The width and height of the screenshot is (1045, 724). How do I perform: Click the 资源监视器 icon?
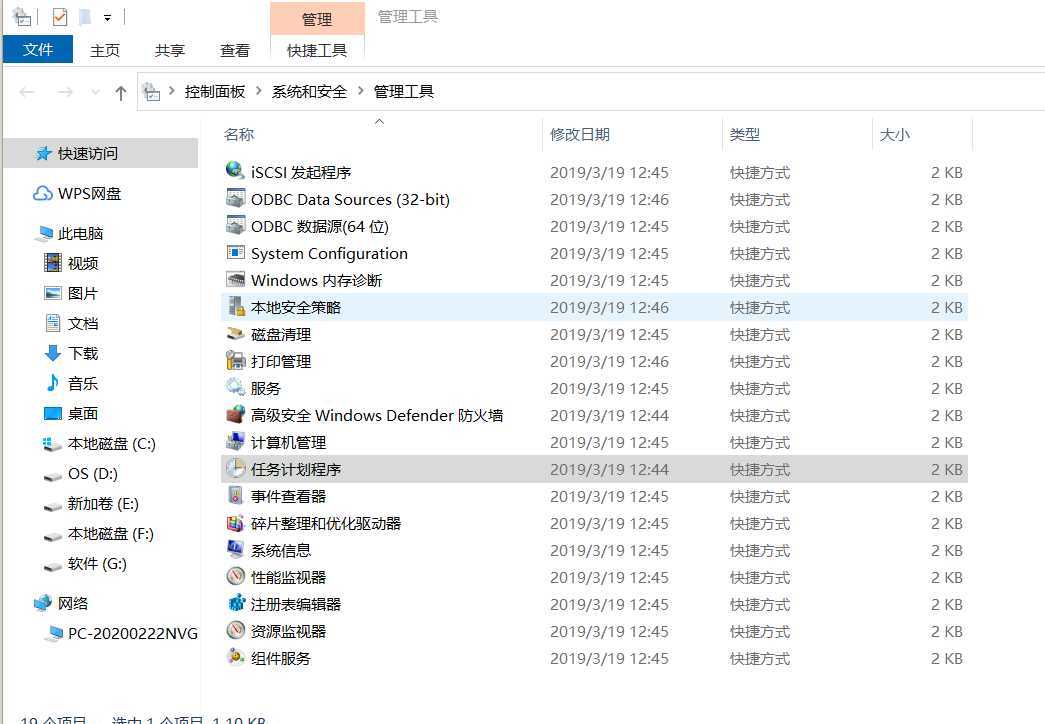(x=235, y=630)
